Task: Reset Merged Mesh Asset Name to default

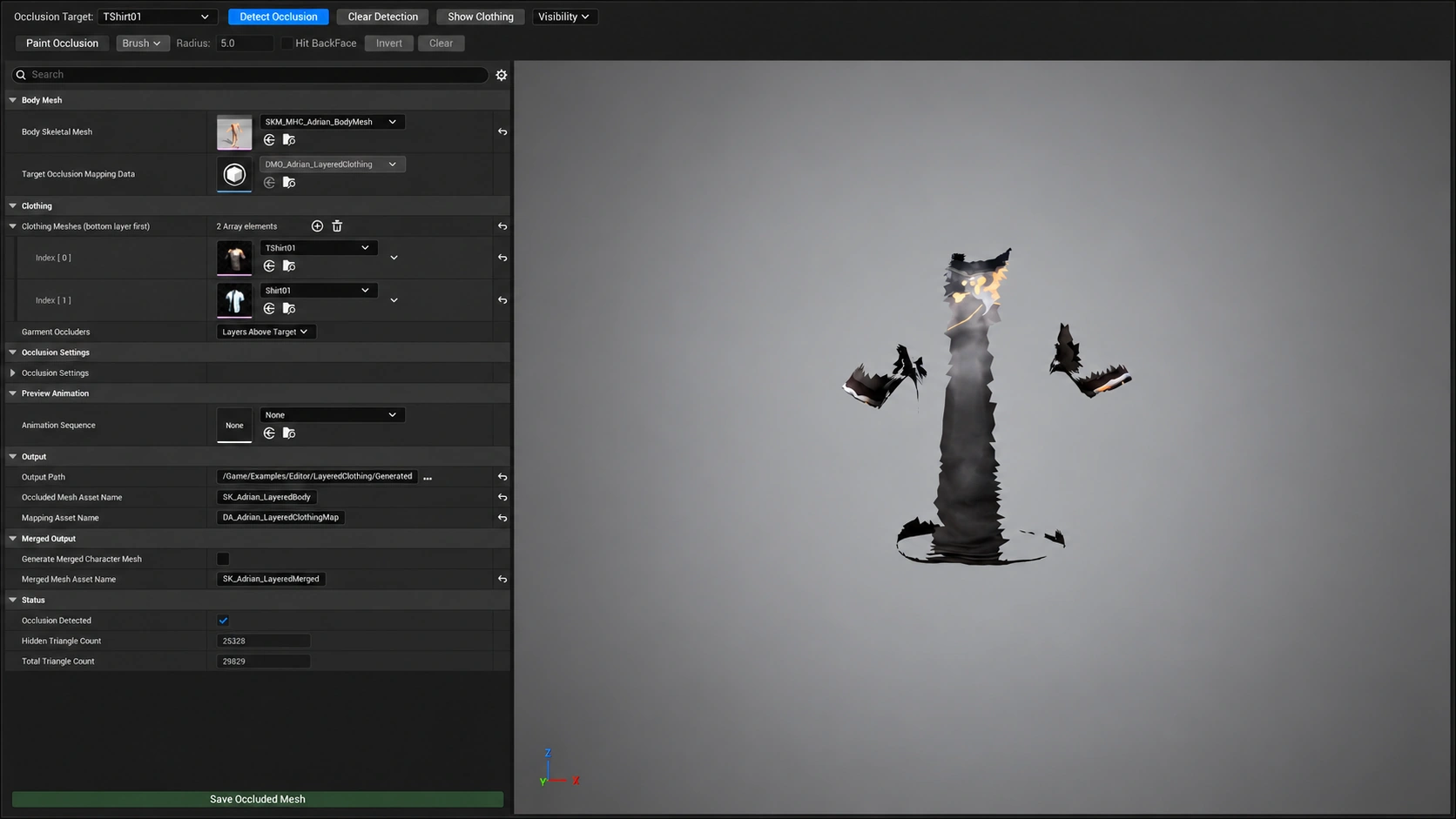Action: (x=502, y=579)
